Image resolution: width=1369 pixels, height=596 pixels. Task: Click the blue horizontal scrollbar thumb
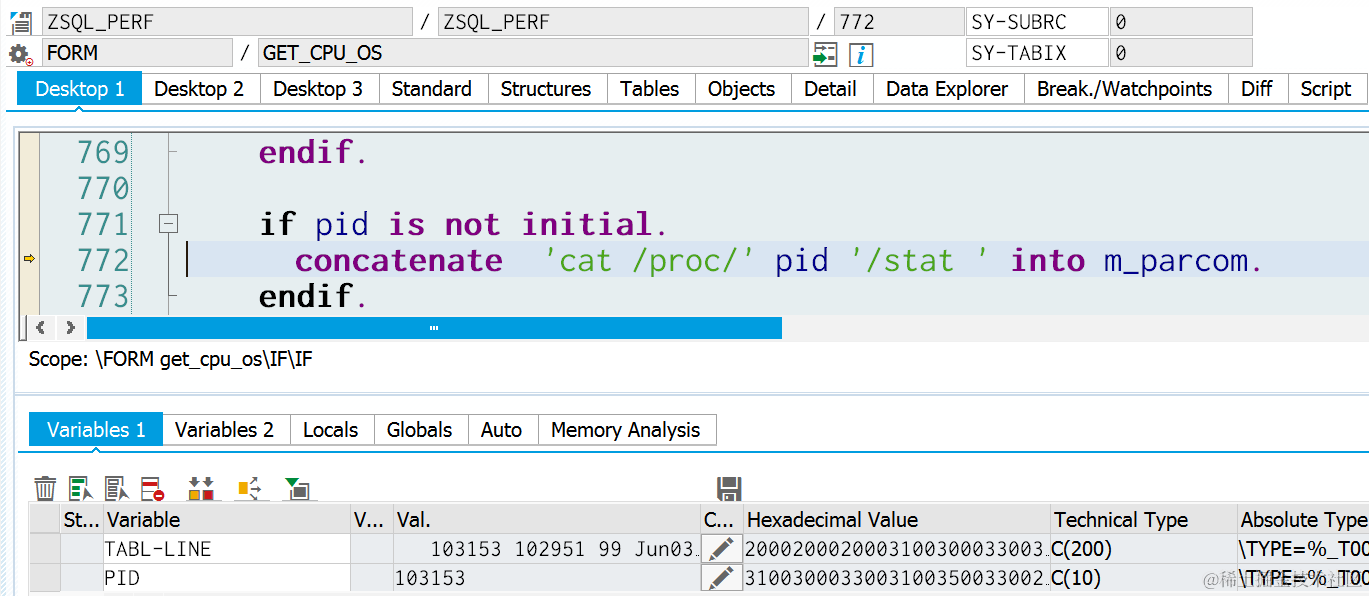pyautogui.click(x=434, y=327)
